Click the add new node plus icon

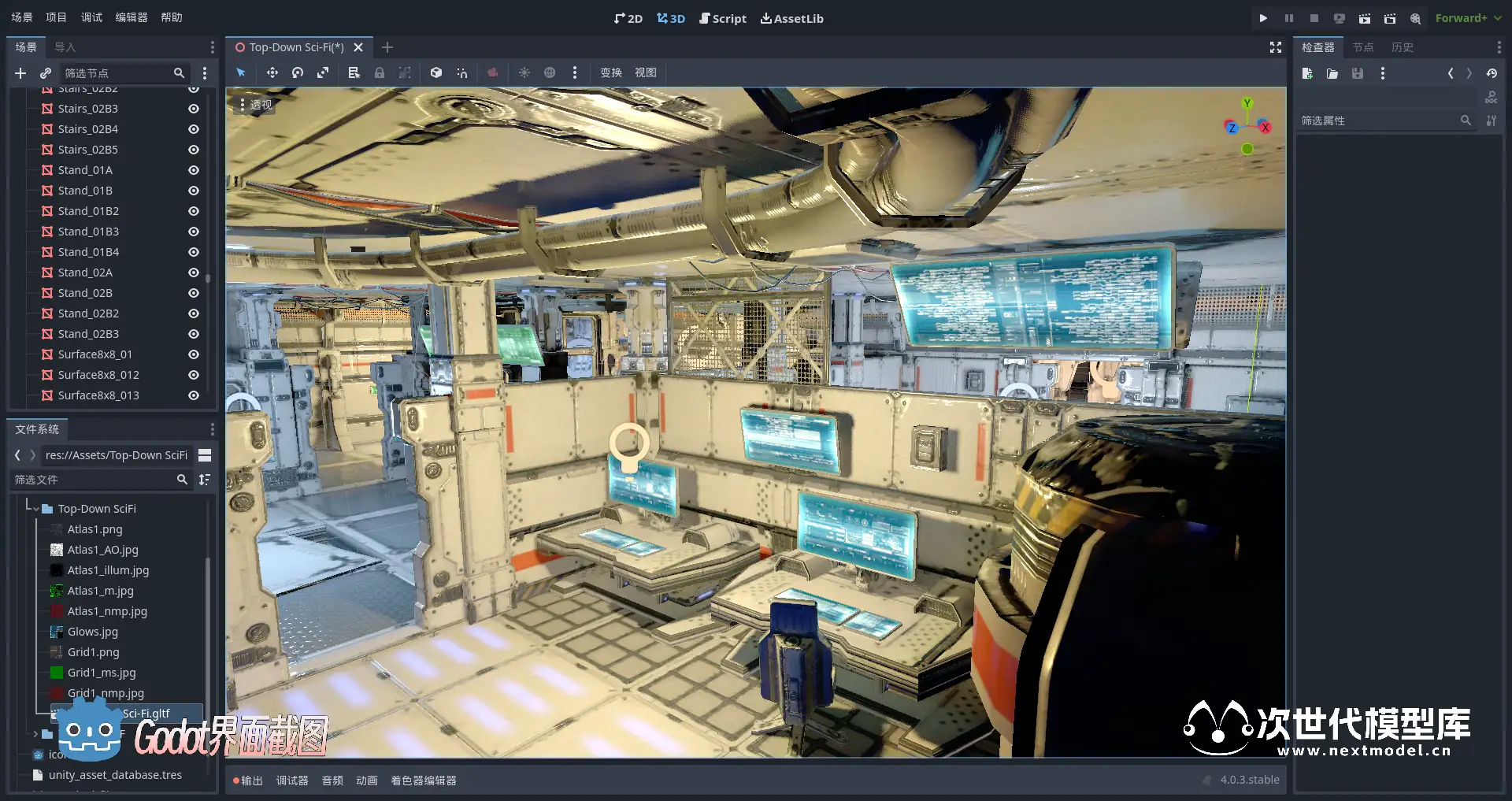(x=20, y=73)
